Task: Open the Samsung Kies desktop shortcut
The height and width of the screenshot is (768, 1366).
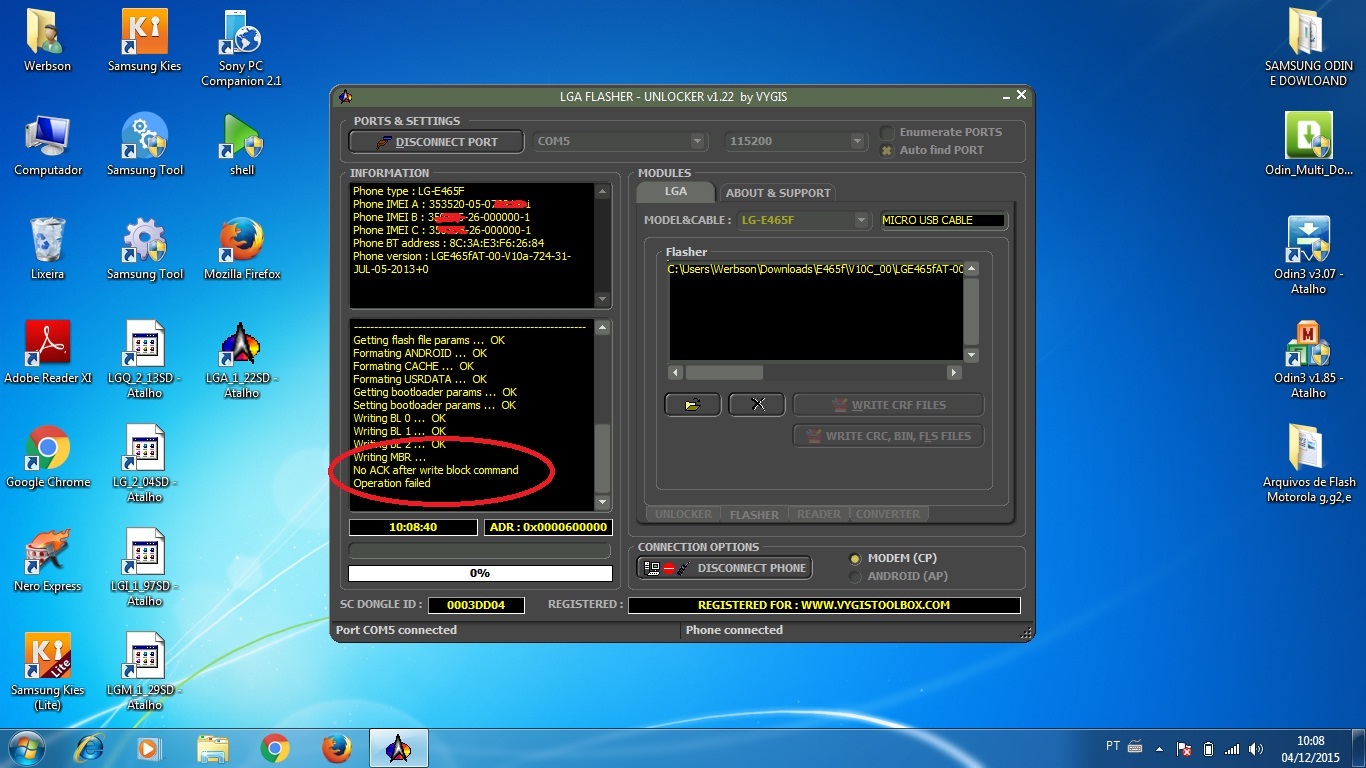Action: [x=144, y=40]
